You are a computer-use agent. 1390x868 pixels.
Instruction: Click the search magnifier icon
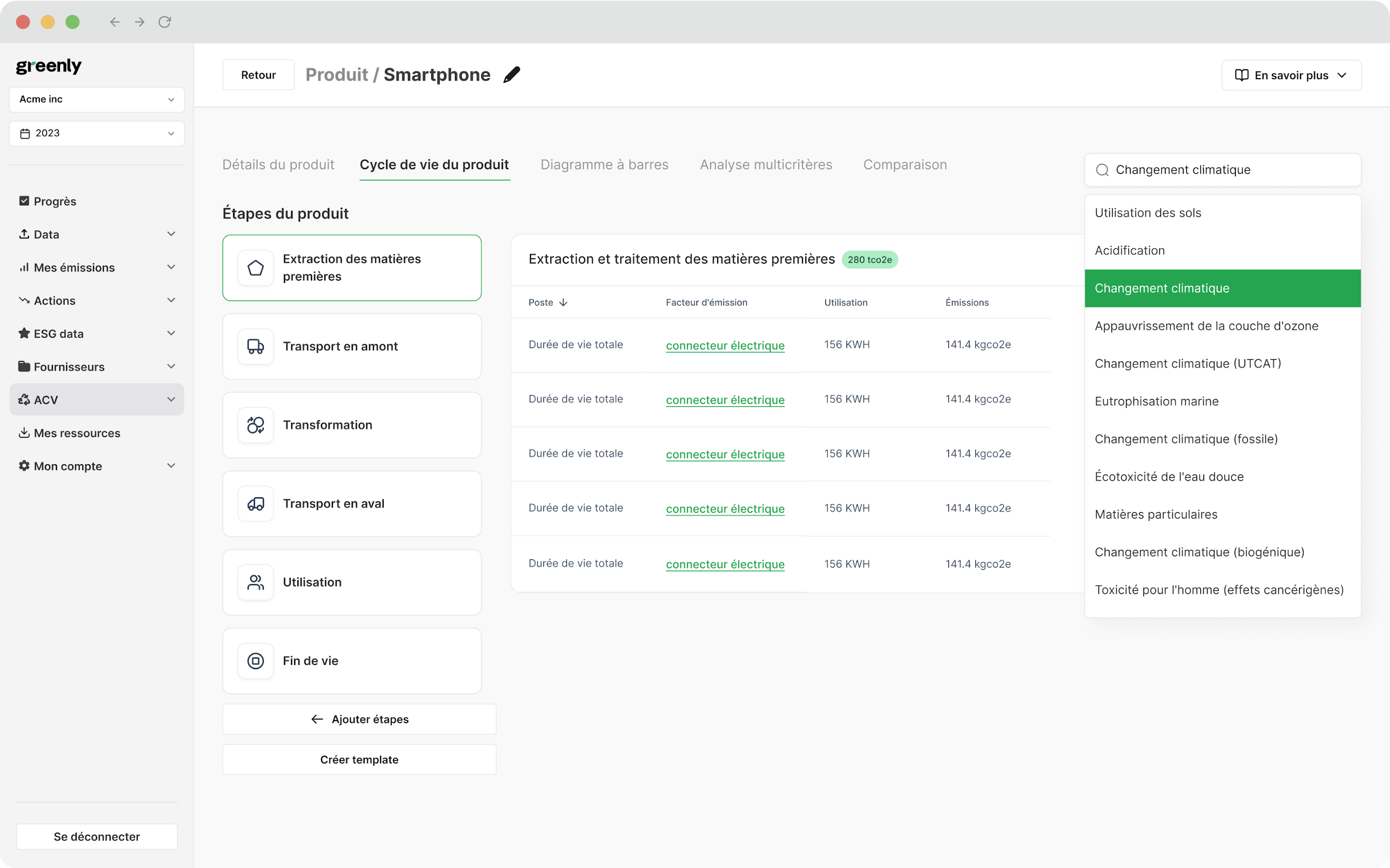click(1103, 170)
